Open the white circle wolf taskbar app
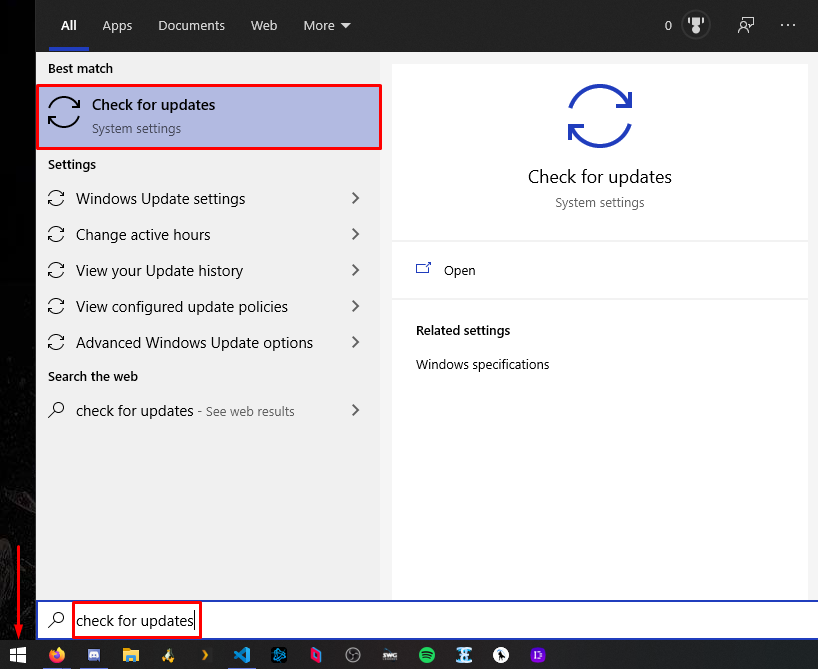The image size is (818, 669). [501, 654]
